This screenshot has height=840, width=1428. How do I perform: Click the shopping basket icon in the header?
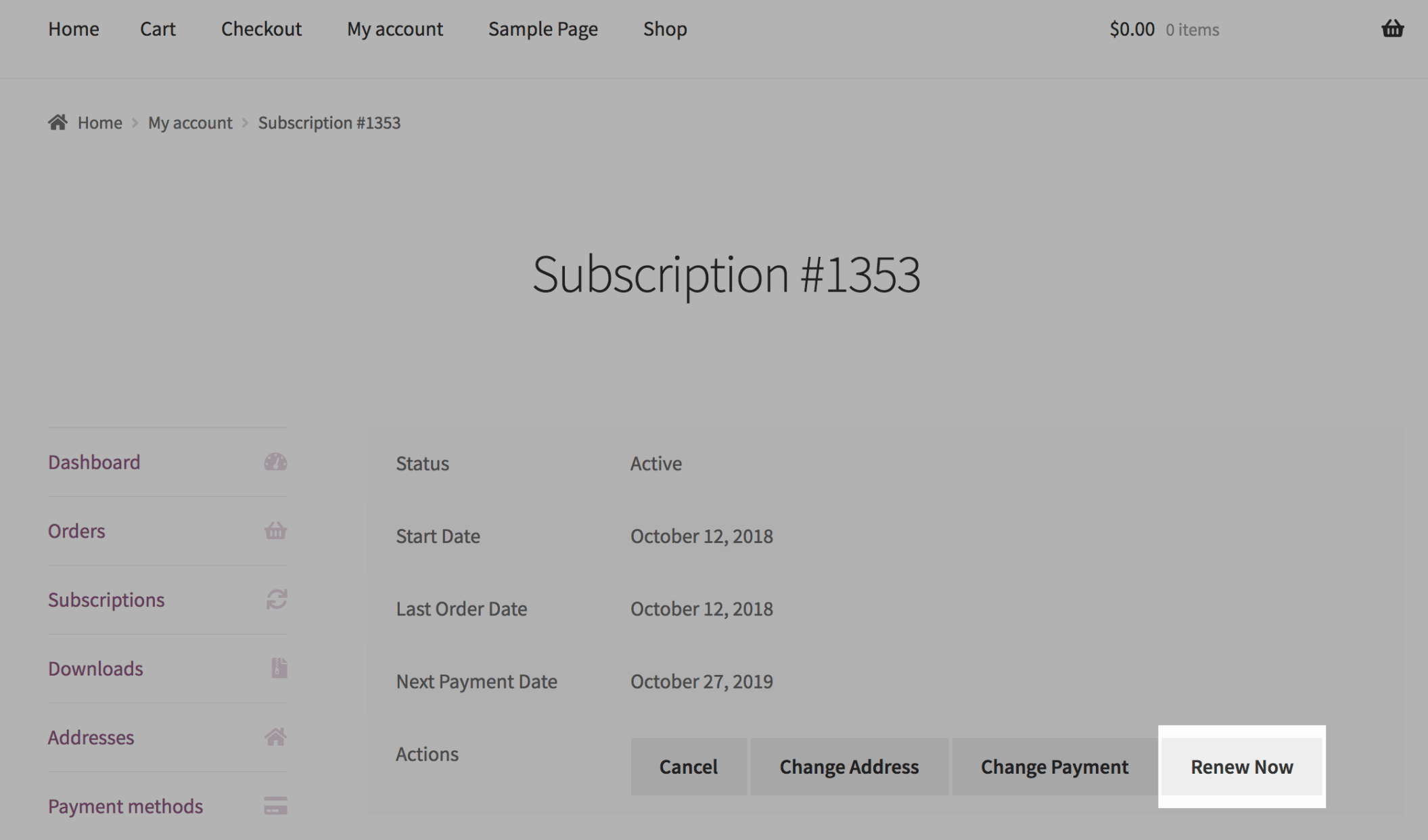pos(1392,29)
